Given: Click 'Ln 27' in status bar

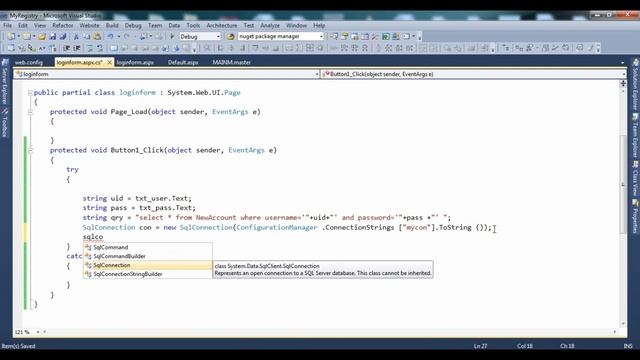Looking at the screenshot, I should (x=480, y=346).
